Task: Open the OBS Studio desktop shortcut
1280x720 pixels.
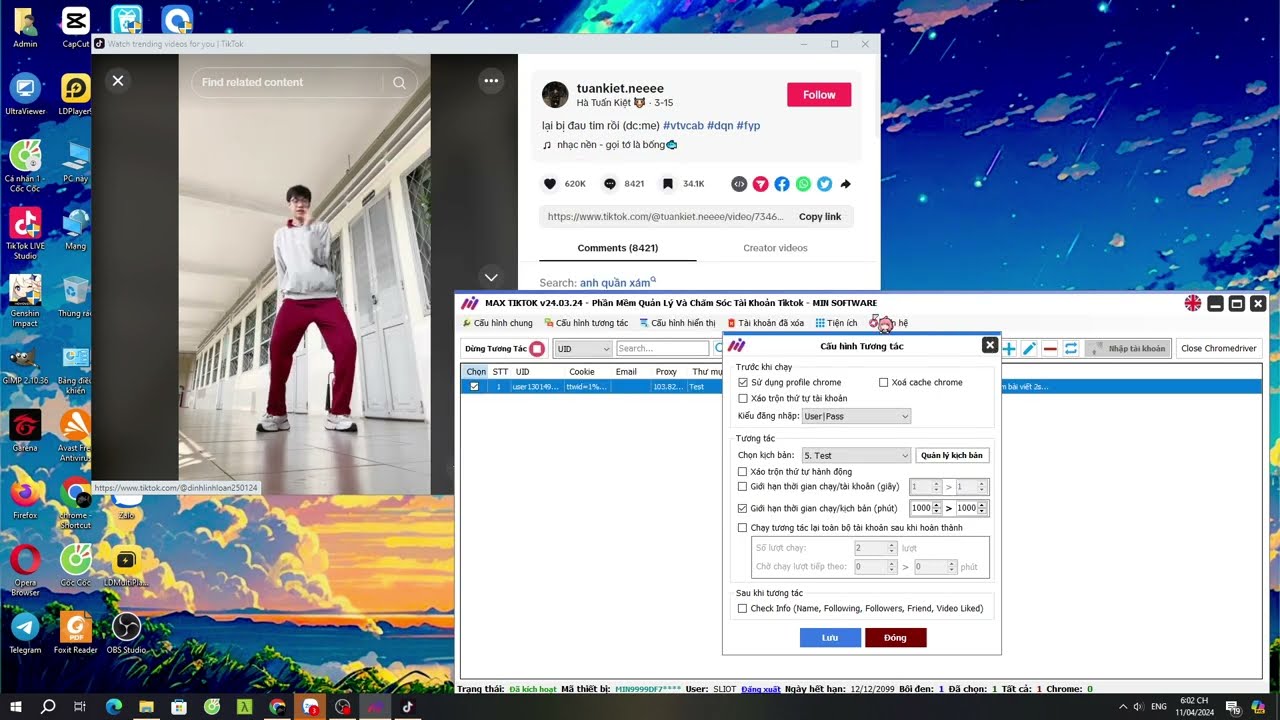Action: tap(126, 632)
